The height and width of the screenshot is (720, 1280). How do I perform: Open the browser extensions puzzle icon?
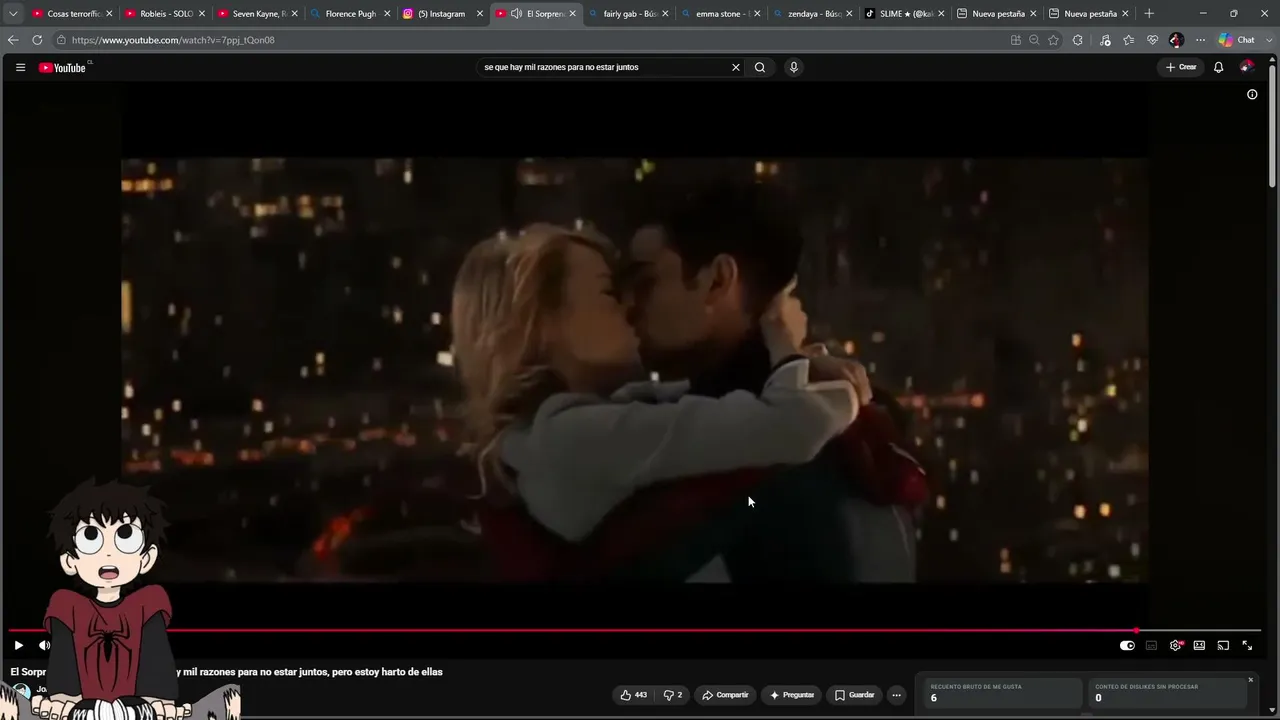point(1077,40)
